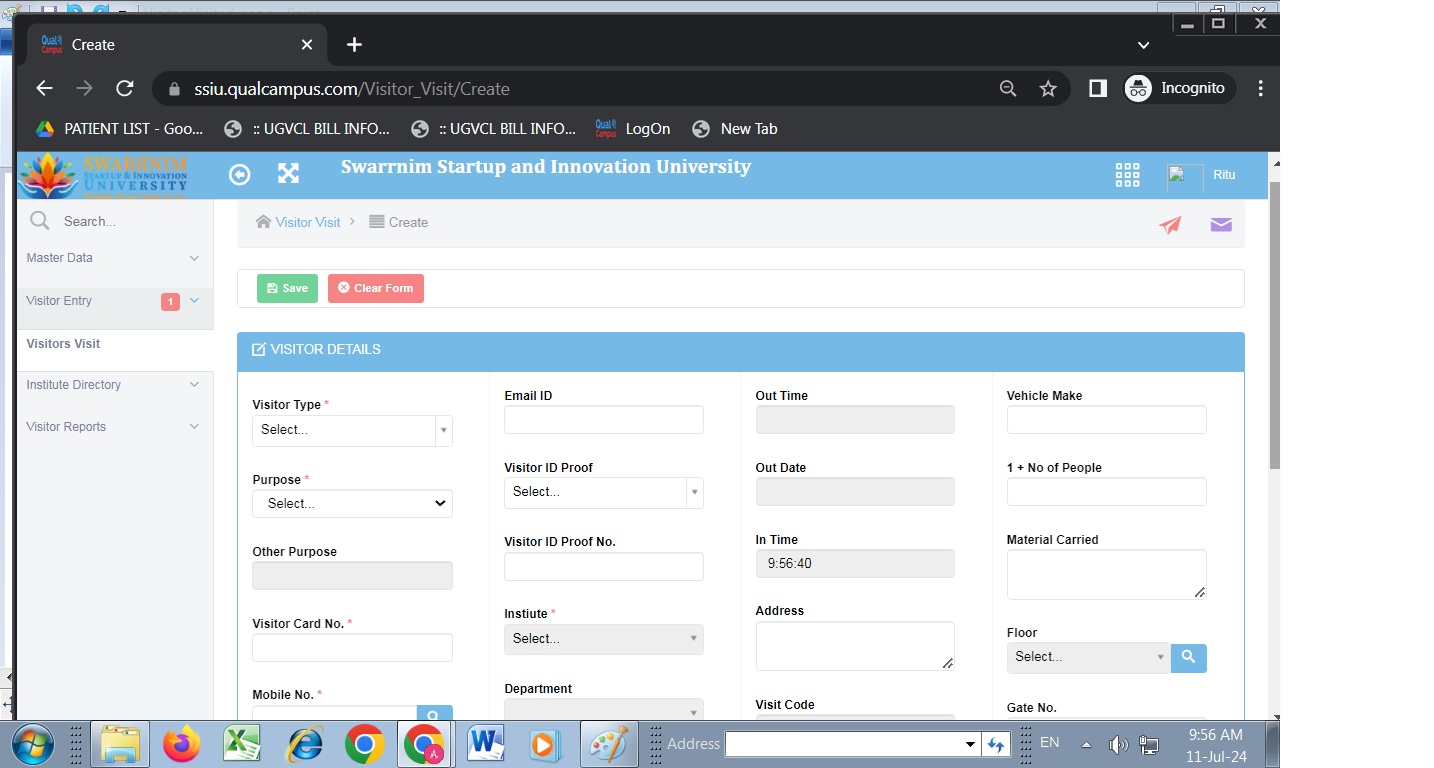Click the Windows Start button

click(32, 744)
